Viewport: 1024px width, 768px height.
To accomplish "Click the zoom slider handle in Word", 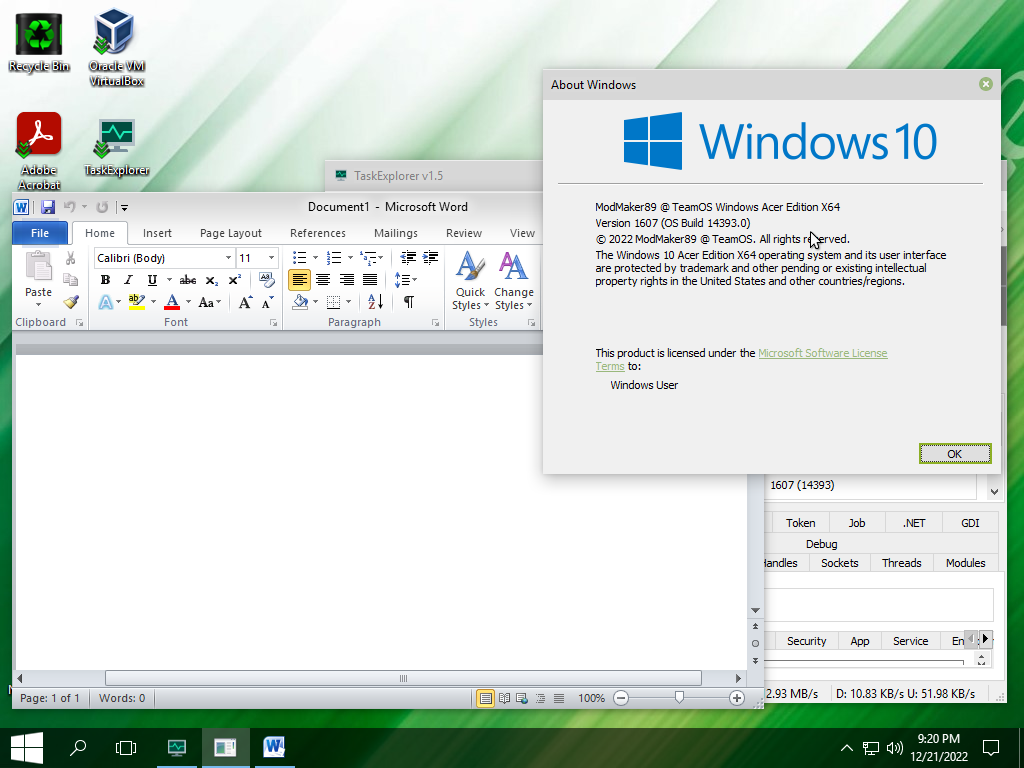I will [679, 697].
